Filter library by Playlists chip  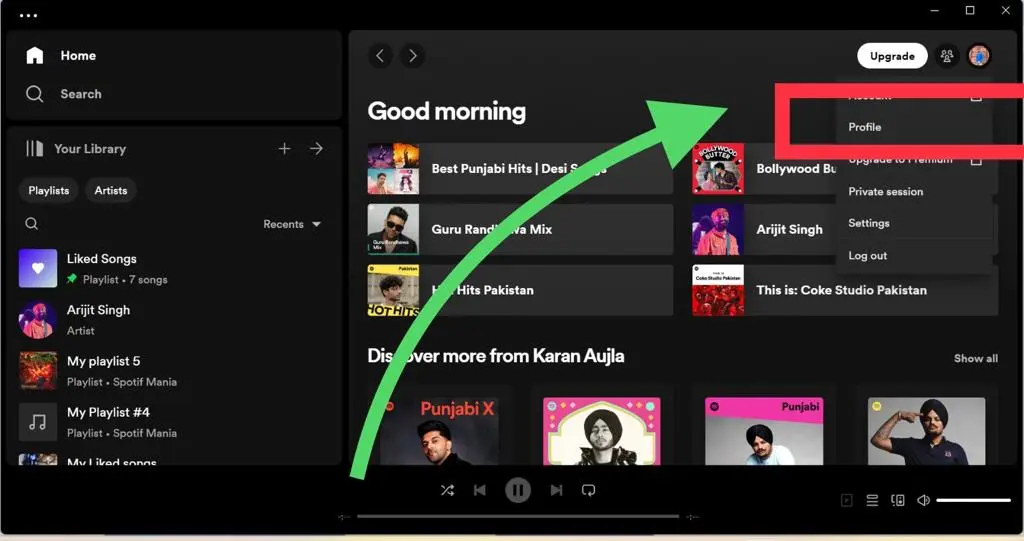coord(48,190)
